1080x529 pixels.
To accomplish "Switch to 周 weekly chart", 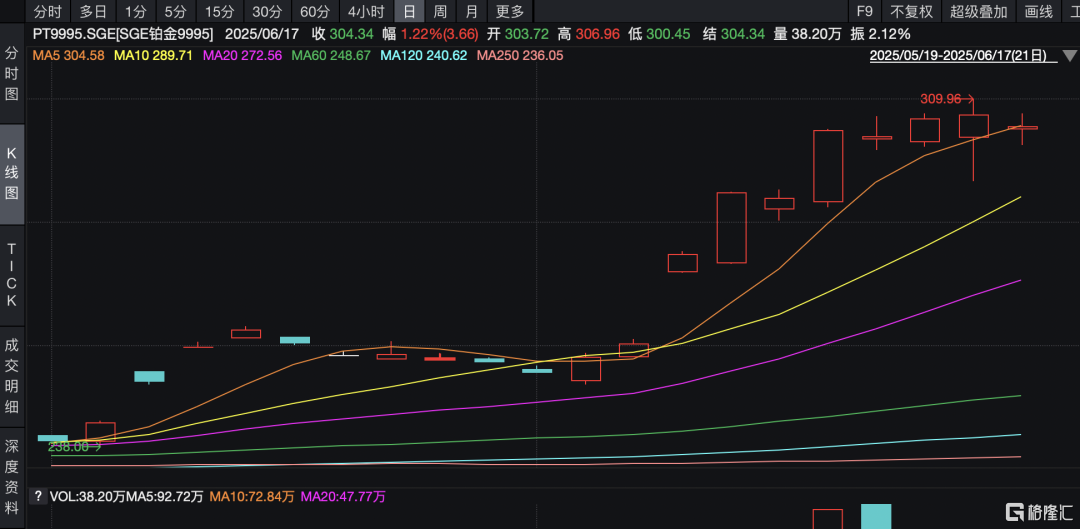I will point(440,11).
